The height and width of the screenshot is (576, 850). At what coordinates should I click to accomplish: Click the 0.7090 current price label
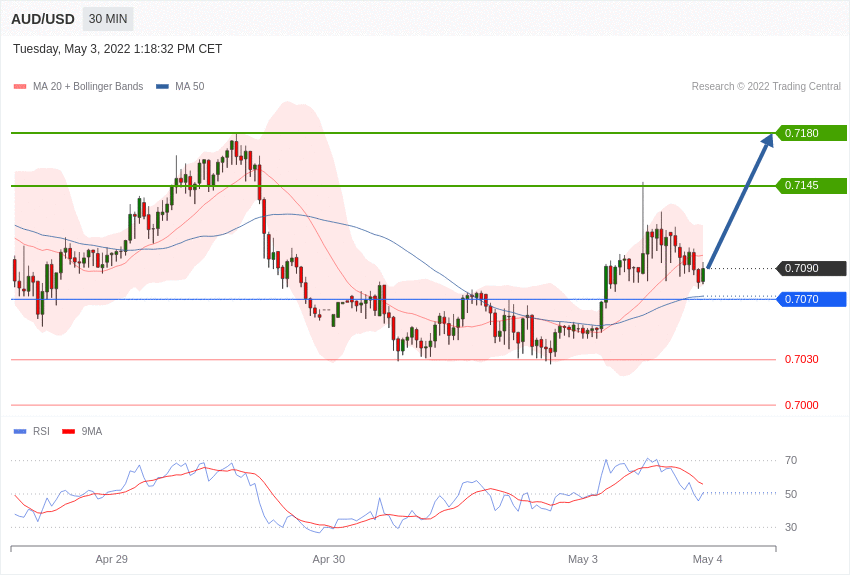tap(812, 268)
